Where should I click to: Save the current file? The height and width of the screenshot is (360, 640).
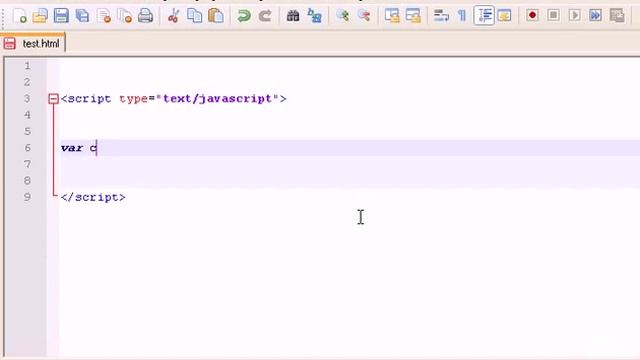coord(61,16)
